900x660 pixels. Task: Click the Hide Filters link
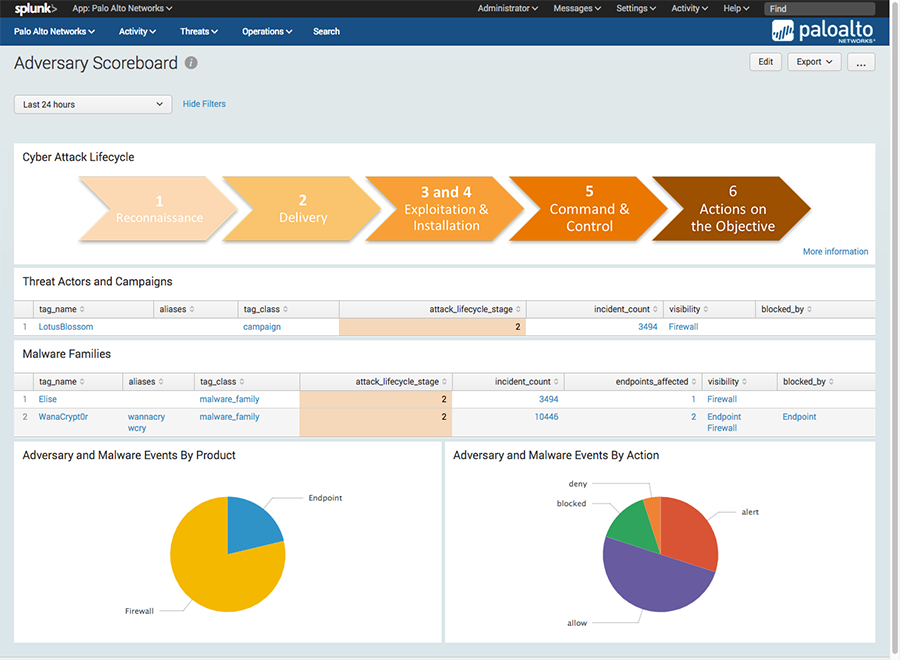204,104
